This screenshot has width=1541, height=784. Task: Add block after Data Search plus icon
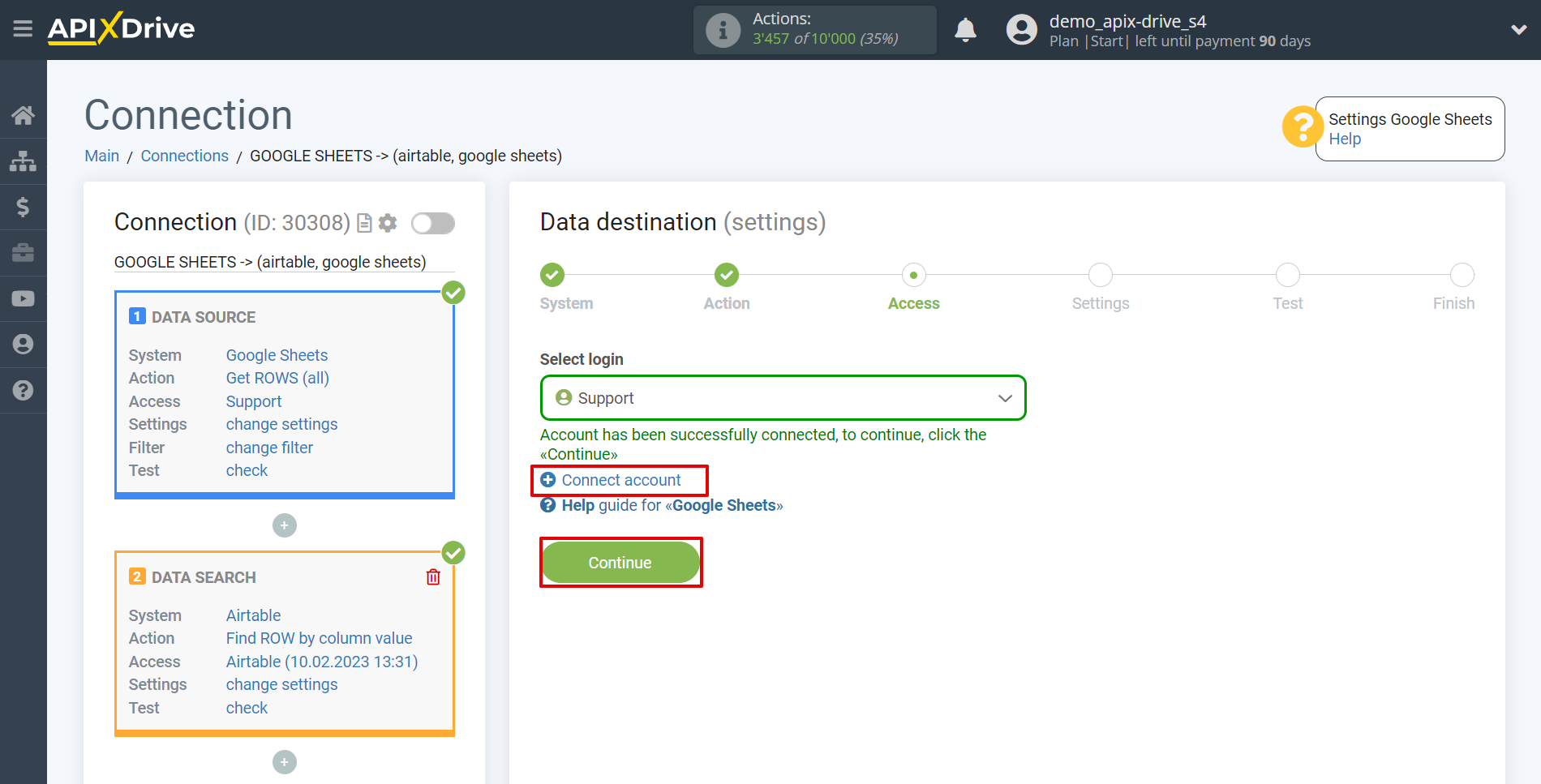coord(285,762)
